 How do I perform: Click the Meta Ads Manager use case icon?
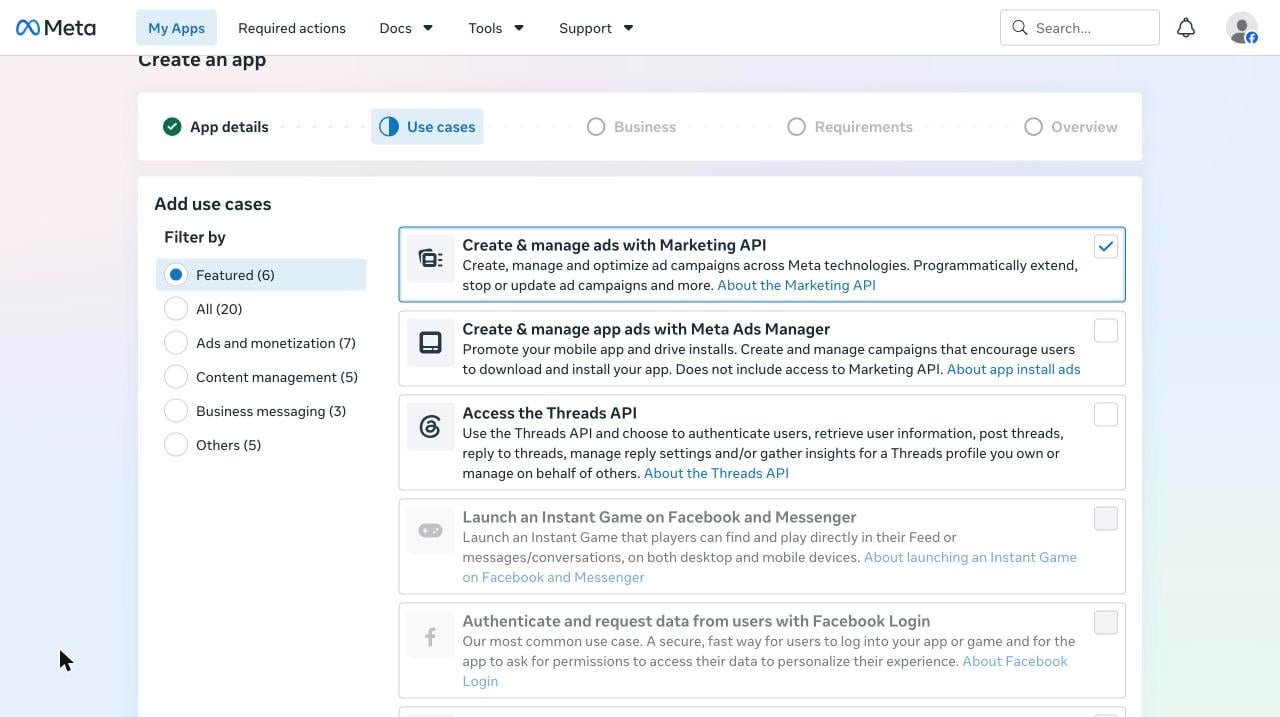coord(430,343)
